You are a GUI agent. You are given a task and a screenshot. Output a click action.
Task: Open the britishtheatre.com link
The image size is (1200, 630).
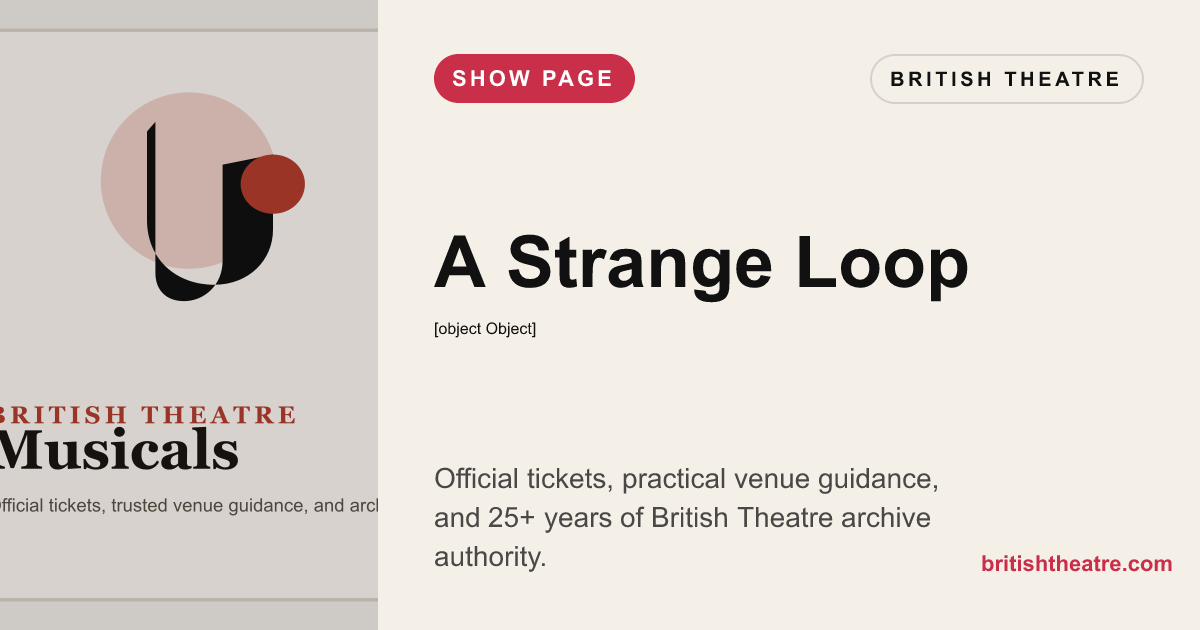[x=1076, y=564]
